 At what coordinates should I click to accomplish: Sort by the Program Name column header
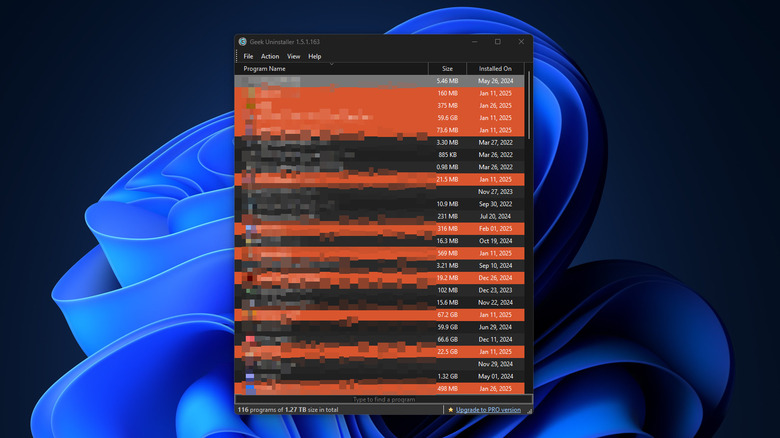(x=331, y=69)
